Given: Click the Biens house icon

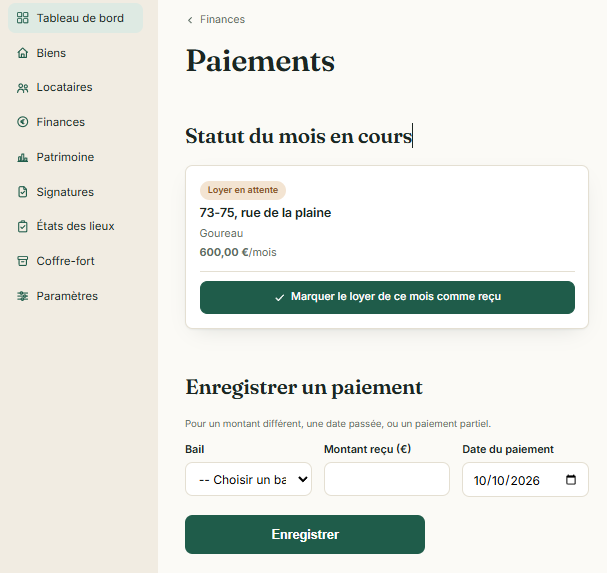Looking at the screenshot, I should pos(22,53).
